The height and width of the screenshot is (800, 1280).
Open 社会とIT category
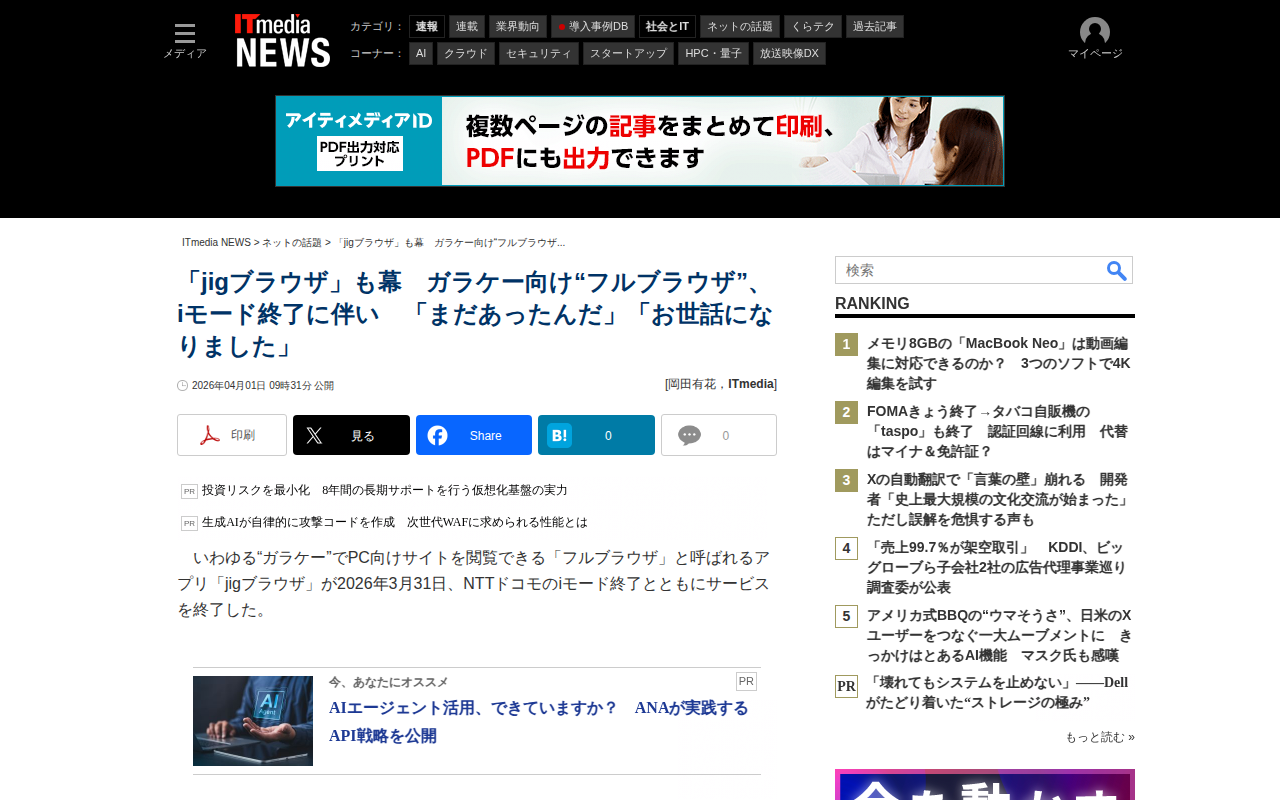[x=668, y=27]
